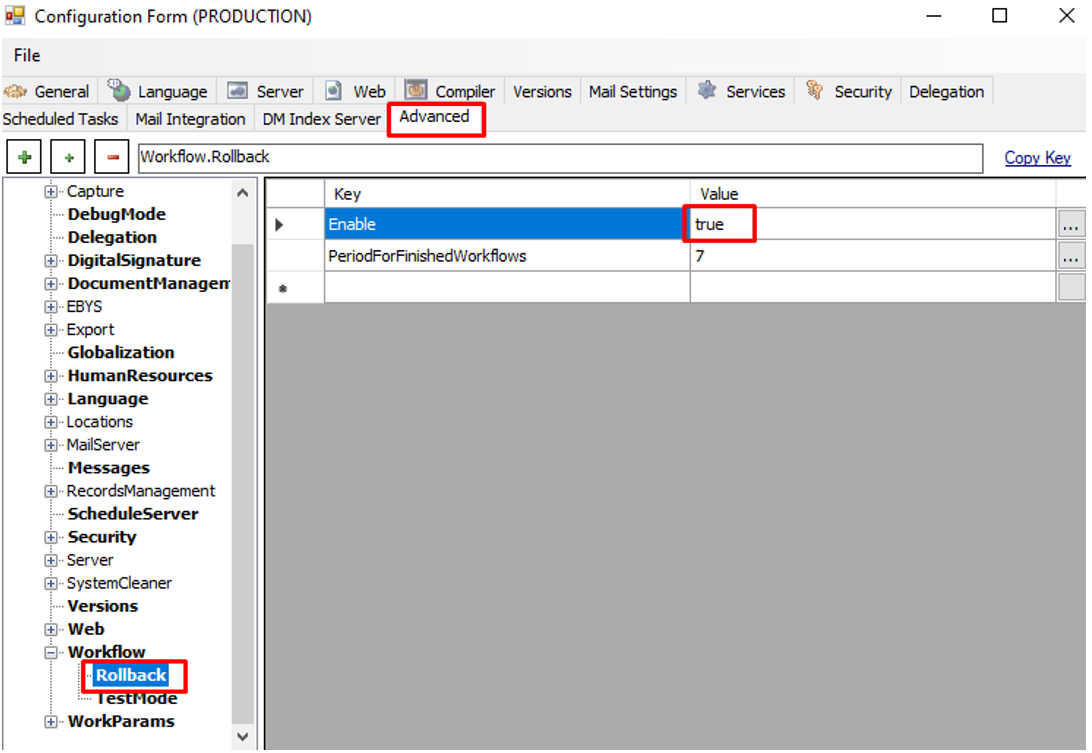Open the DM Index Server tab
The image size is (1092, 753).
pos(322,119)
